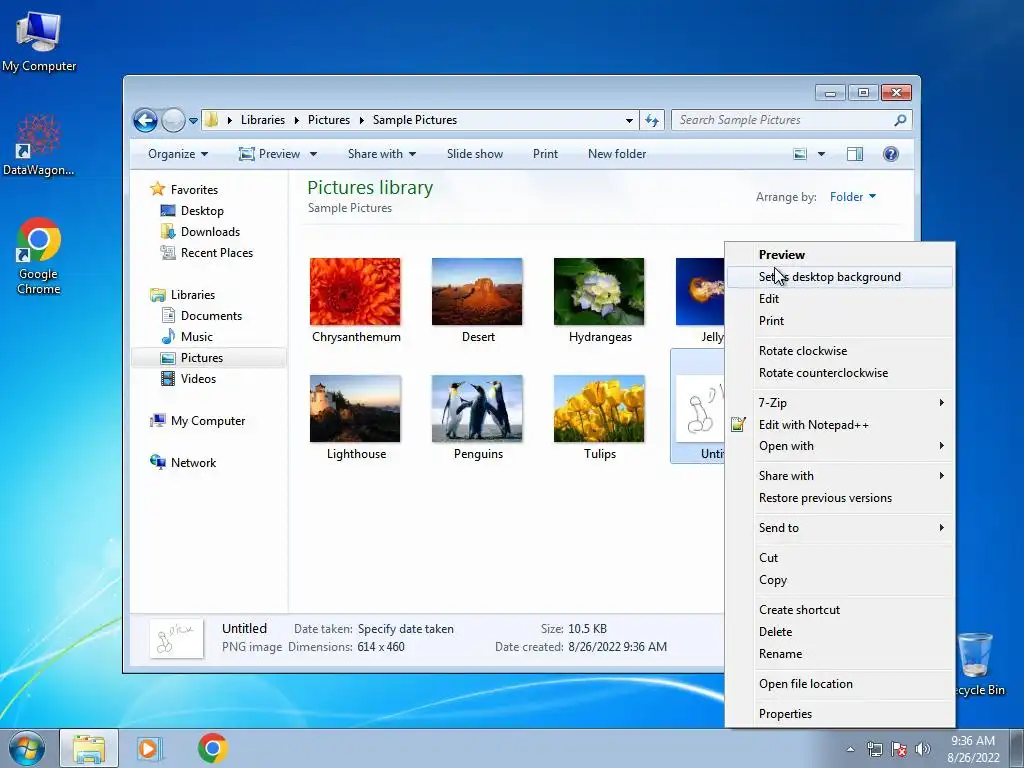Open Explorer help question mark
The width and height of the screenshot is (1024, 768).
pos(891,154)
